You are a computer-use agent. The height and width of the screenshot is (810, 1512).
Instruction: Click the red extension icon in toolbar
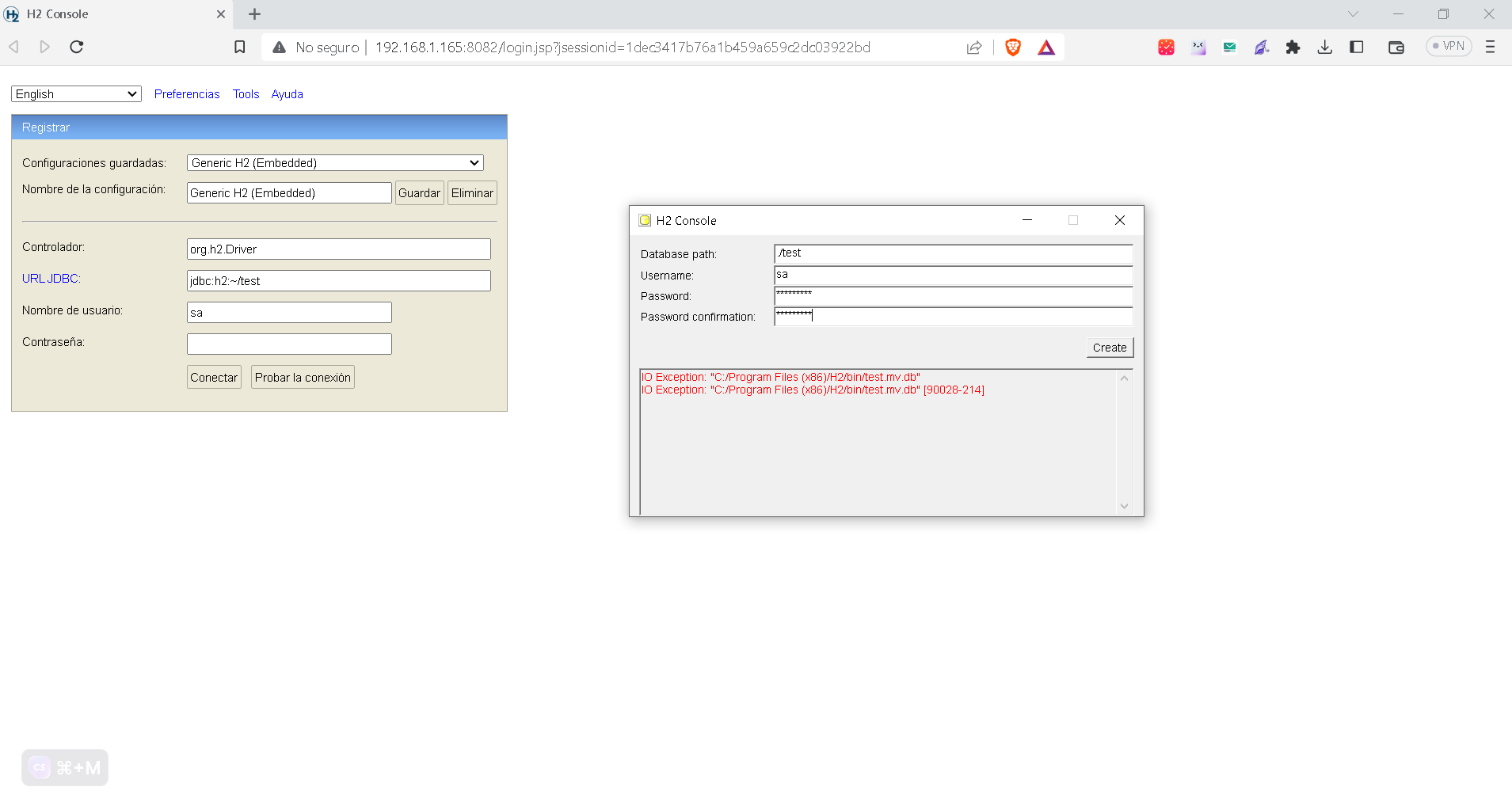(x=1166, y=48)
